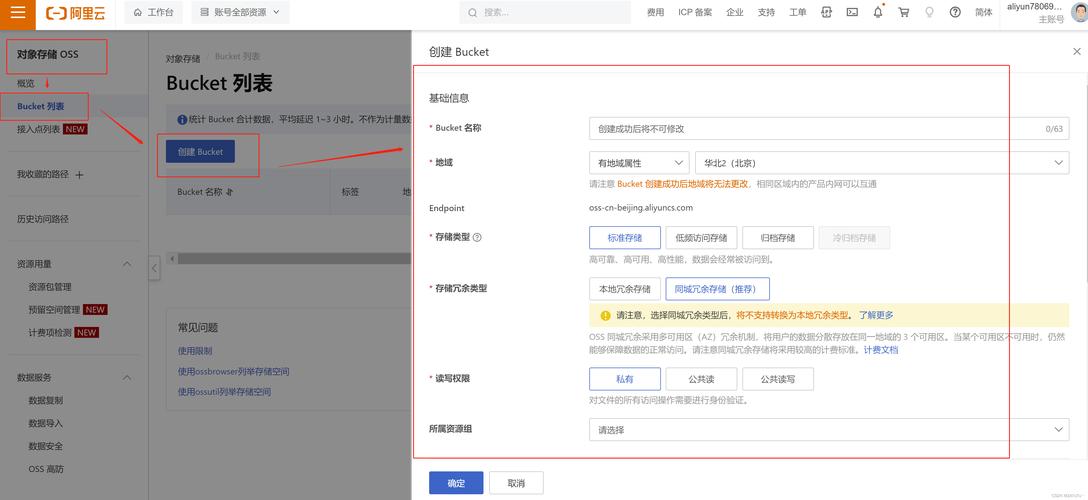
Task: Click the plus icon next to 我收藏的路径
Action: click(80, 175)
